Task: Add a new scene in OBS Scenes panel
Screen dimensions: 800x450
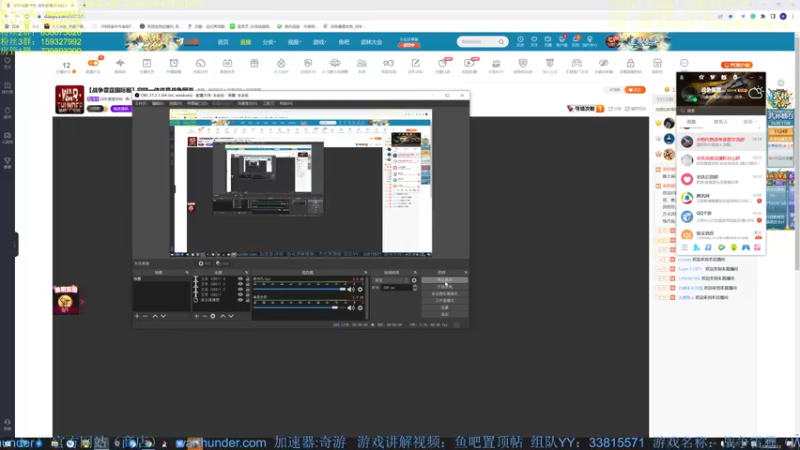Action: (137, 316)
